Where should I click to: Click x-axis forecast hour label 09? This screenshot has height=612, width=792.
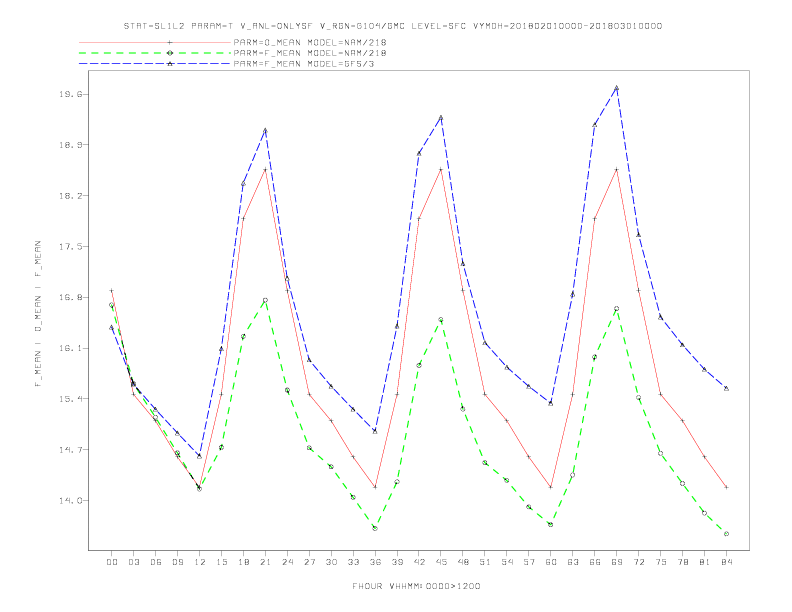(177, 562)
